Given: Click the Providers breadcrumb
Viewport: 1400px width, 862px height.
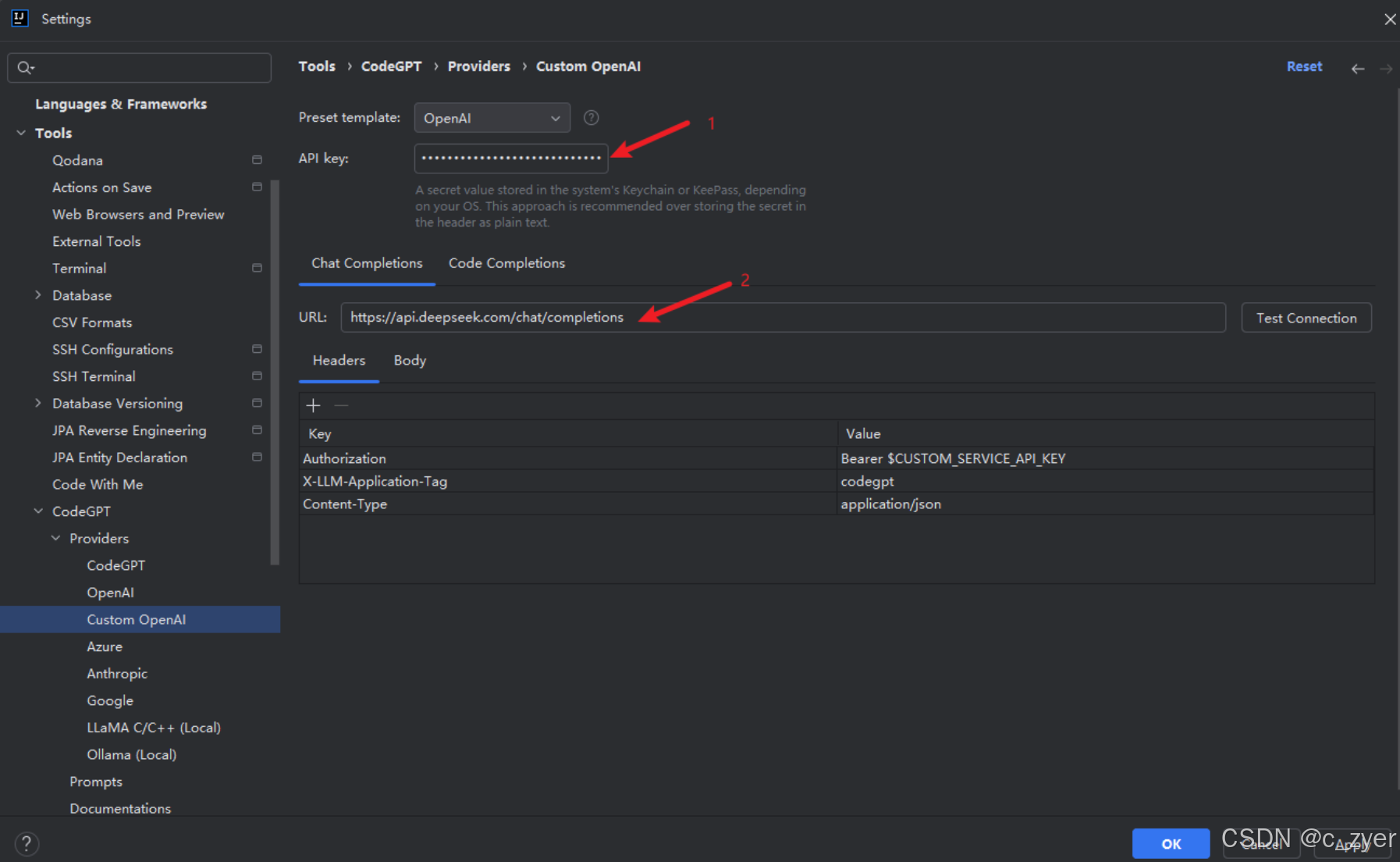Looking at the screenshot, I should tap(478, 66).
